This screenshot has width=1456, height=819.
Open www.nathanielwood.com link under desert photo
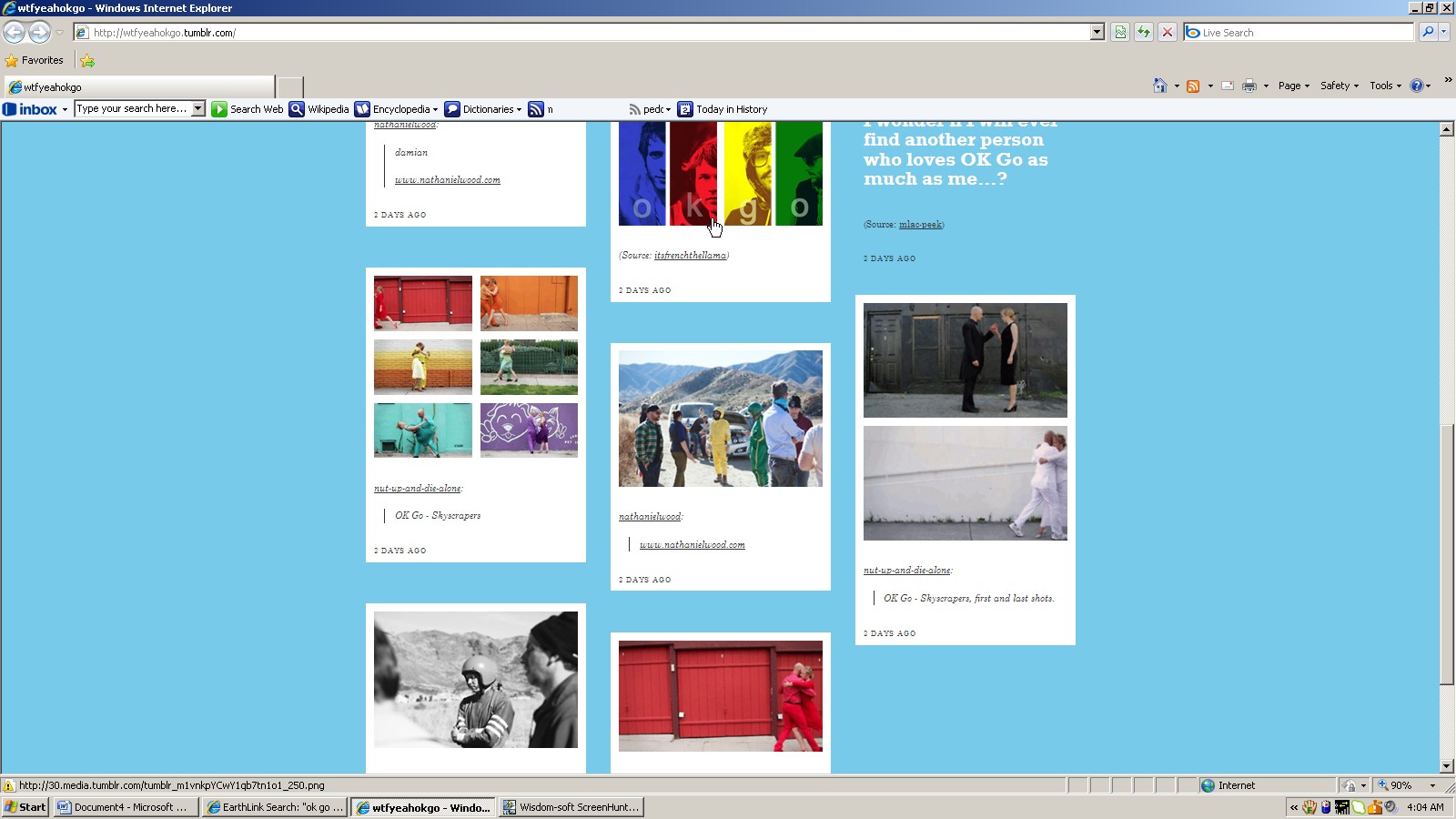pos(693,545)
